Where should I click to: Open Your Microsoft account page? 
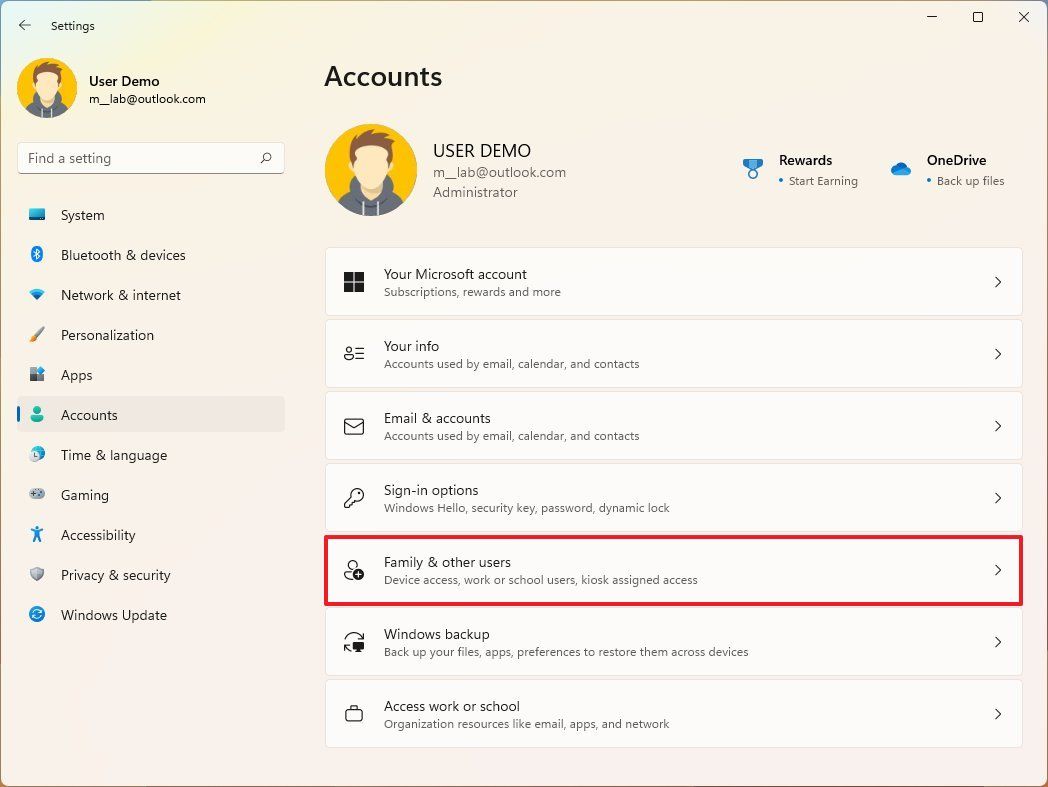click(x=673, y=281)
